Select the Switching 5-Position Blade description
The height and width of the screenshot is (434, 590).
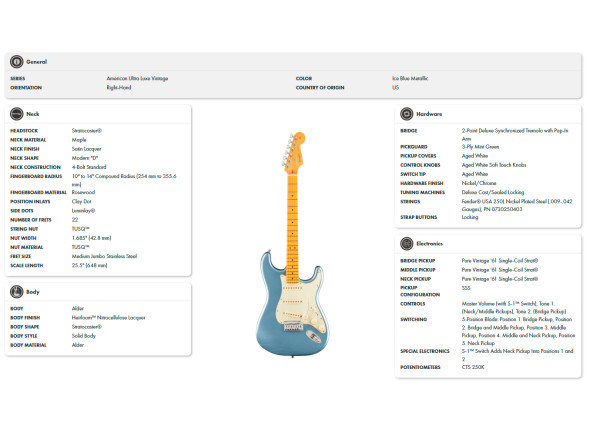coord(518,331)
